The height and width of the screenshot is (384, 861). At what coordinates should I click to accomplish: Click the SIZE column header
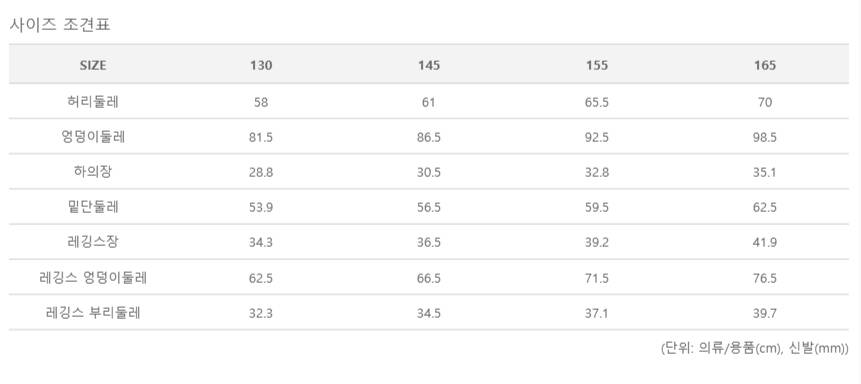(93, 65)
